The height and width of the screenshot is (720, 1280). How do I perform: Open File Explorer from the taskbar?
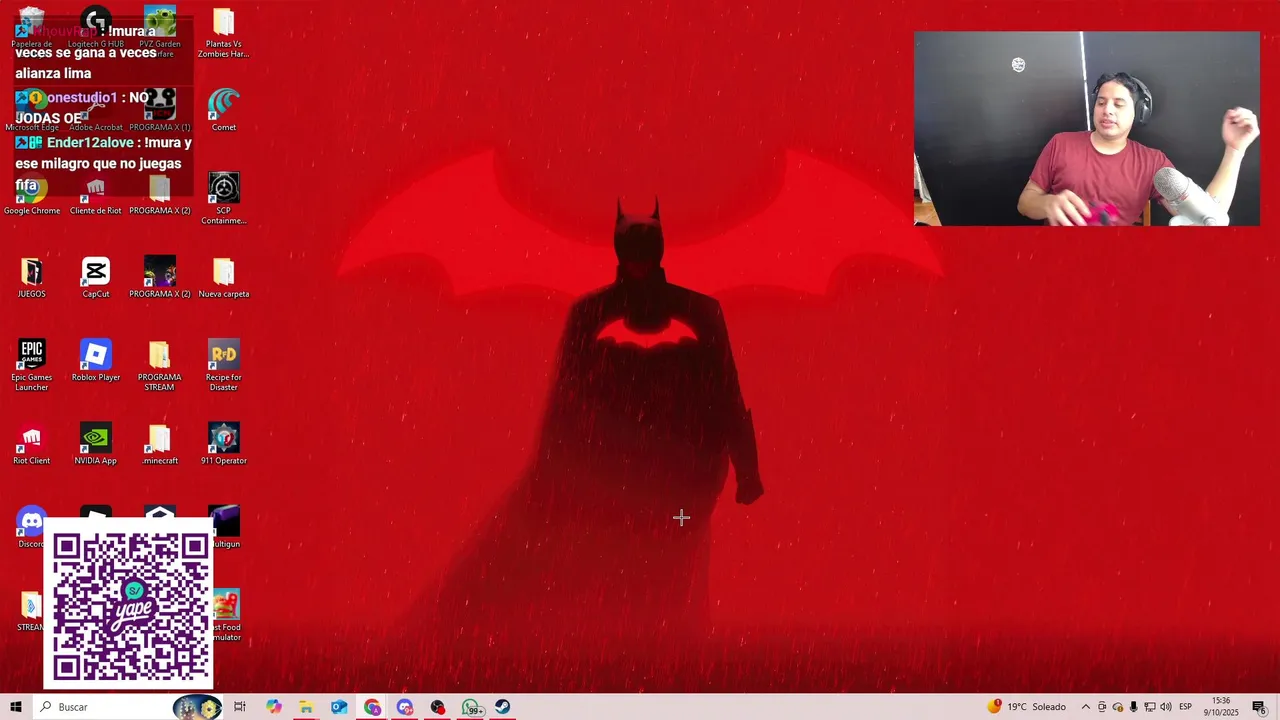coord(306,707)
